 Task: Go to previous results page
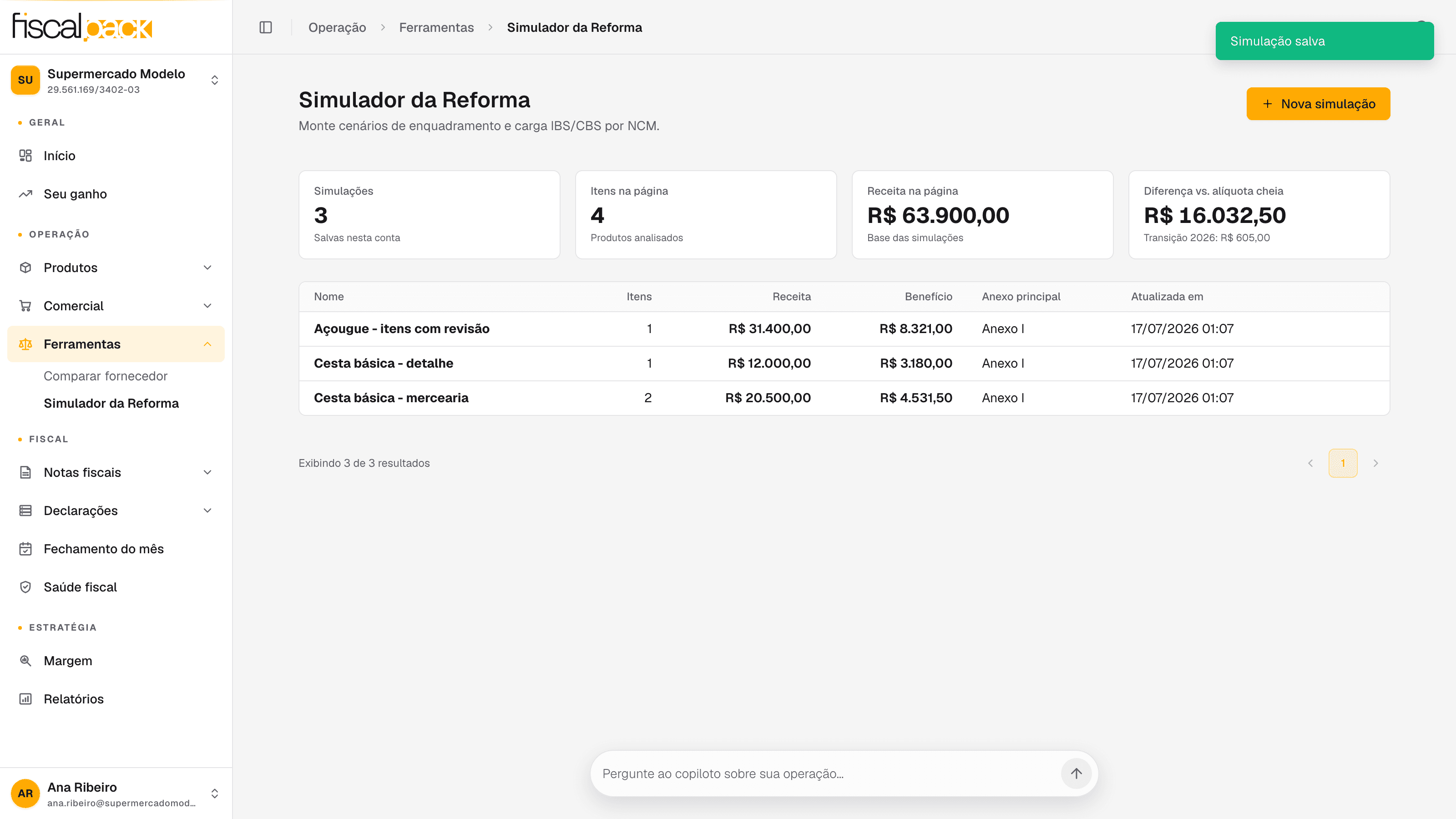(1310, 463)
